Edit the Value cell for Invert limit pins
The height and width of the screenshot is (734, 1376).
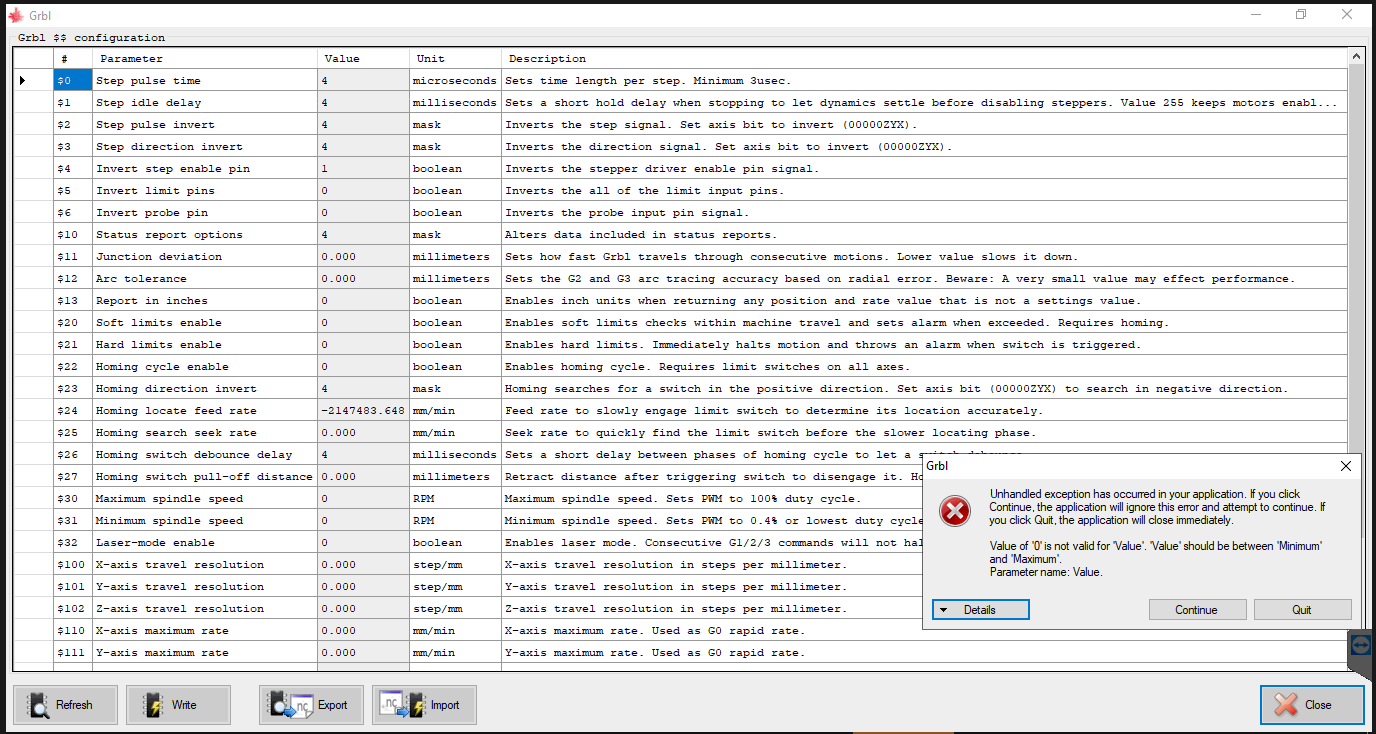coord(364,191)
